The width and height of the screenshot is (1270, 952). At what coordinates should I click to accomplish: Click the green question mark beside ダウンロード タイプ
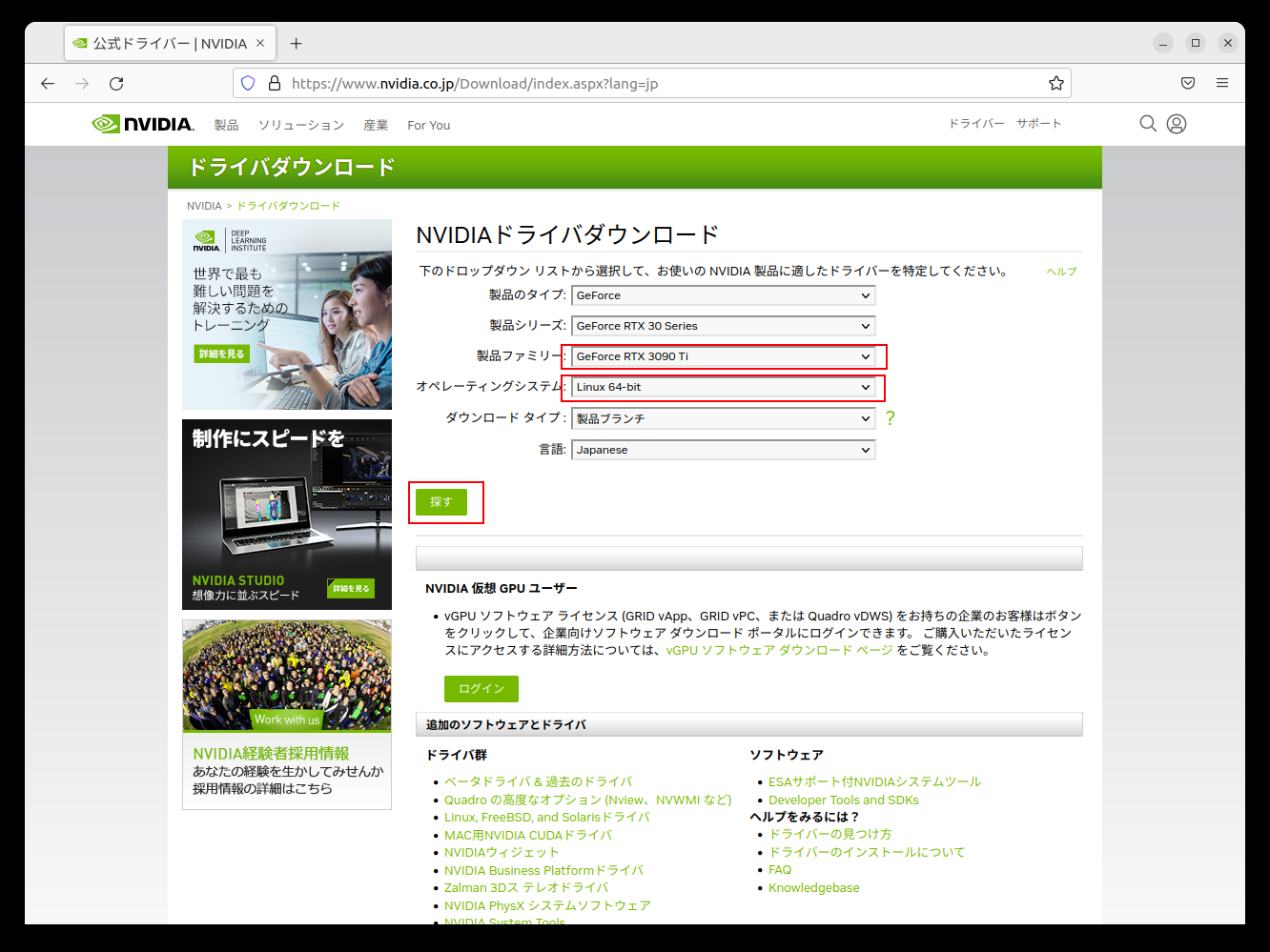(x=891, y=418)
